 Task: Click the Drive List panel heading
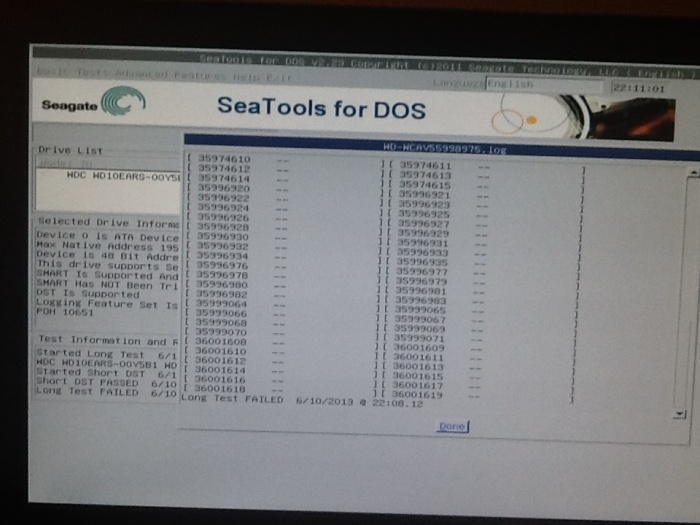coord(71,150)
